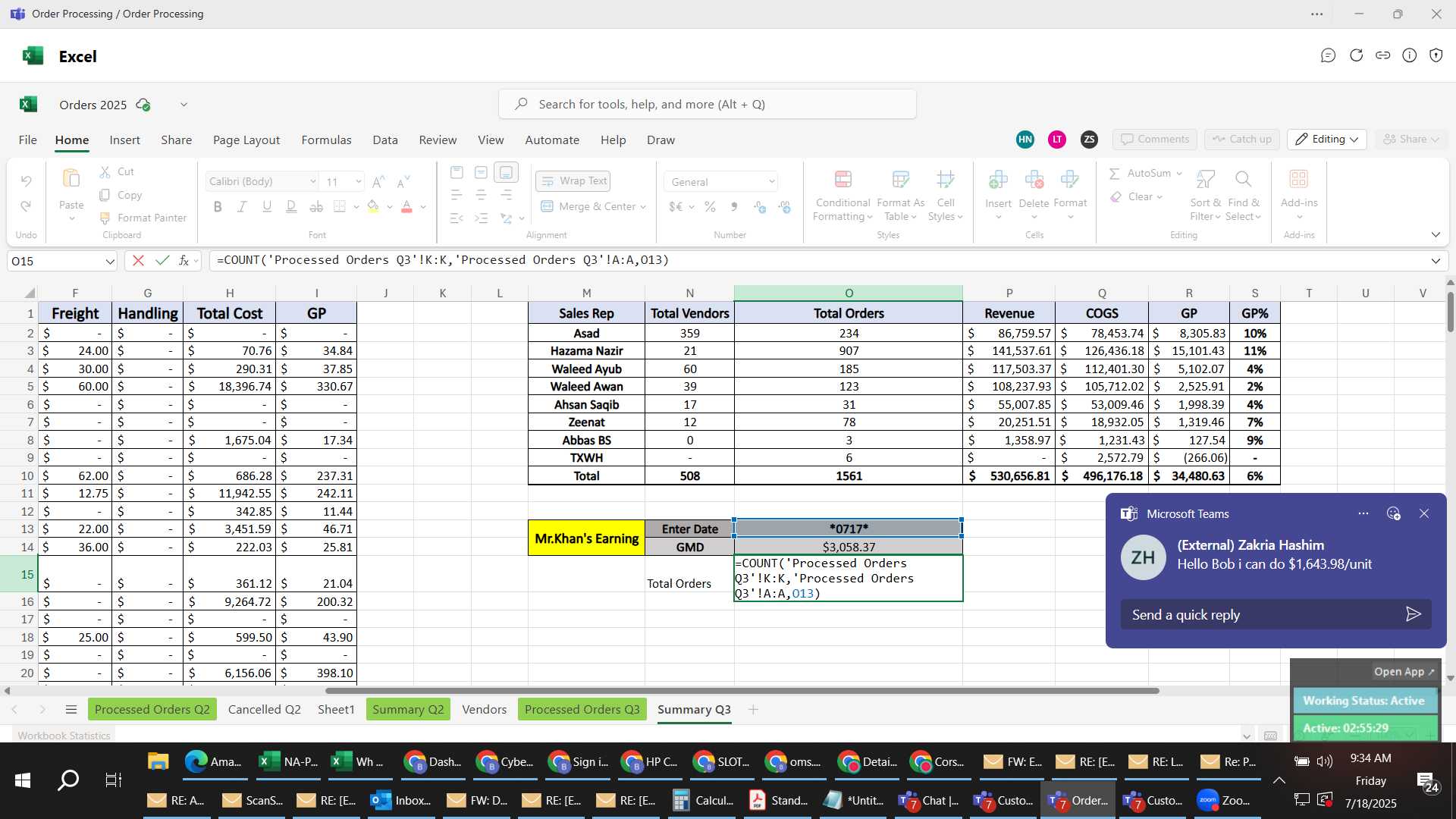Open the General number format dropdown
1456x819 pixels.
coord(771,182)
